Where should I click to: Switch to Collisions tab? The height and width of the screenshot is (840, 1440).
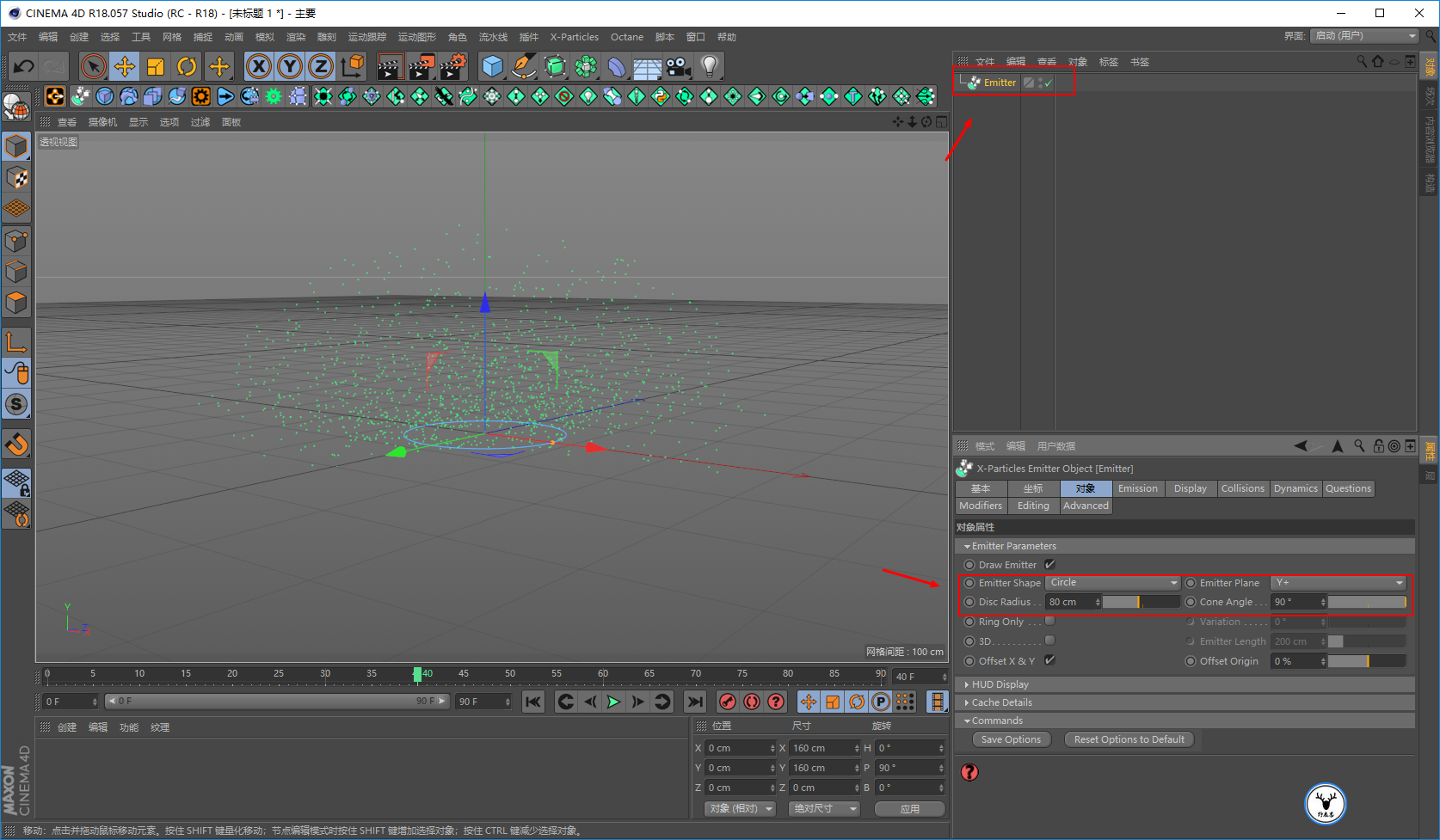click(1243, 488)
